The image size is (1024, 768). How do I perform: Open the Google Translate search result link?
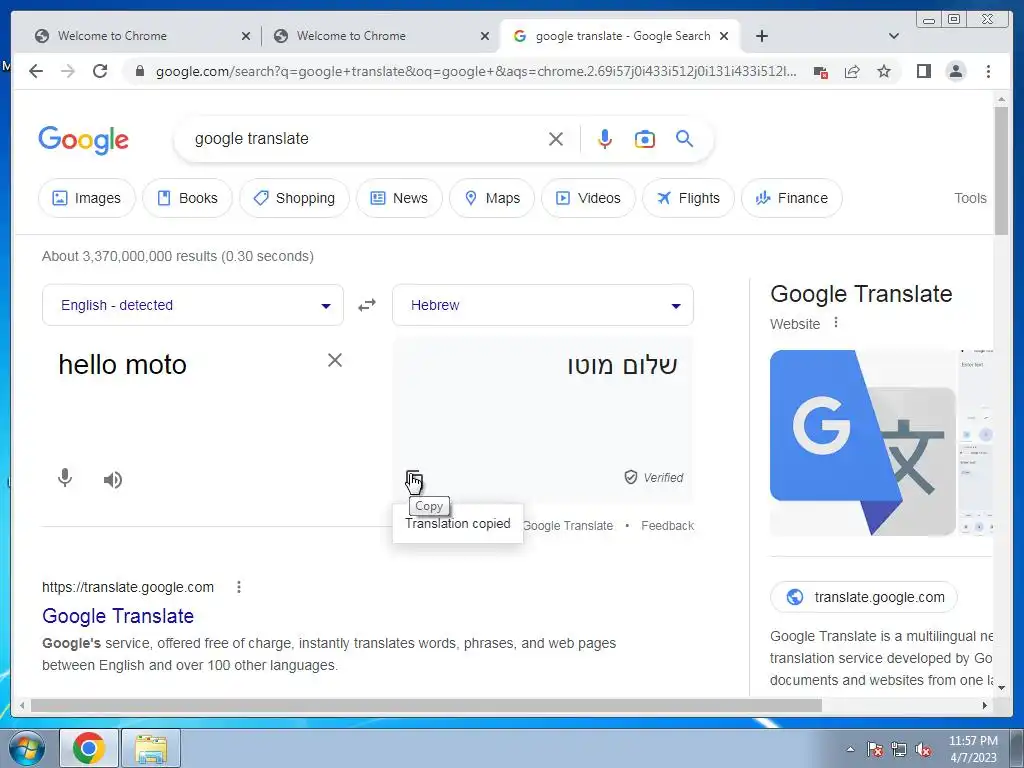[118, 616]
